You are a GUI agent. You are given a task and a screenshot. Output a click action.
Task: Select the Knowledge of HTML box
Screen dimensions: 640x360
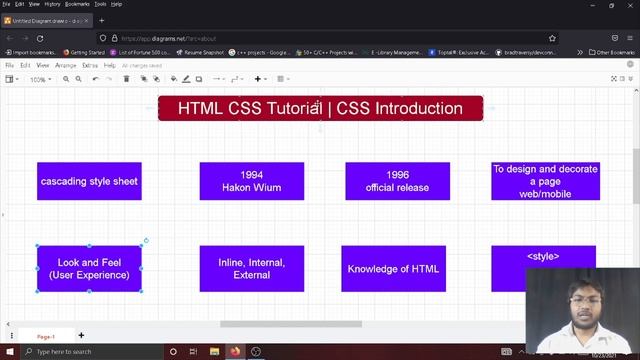pyautogui.click(x=393, y=269)
